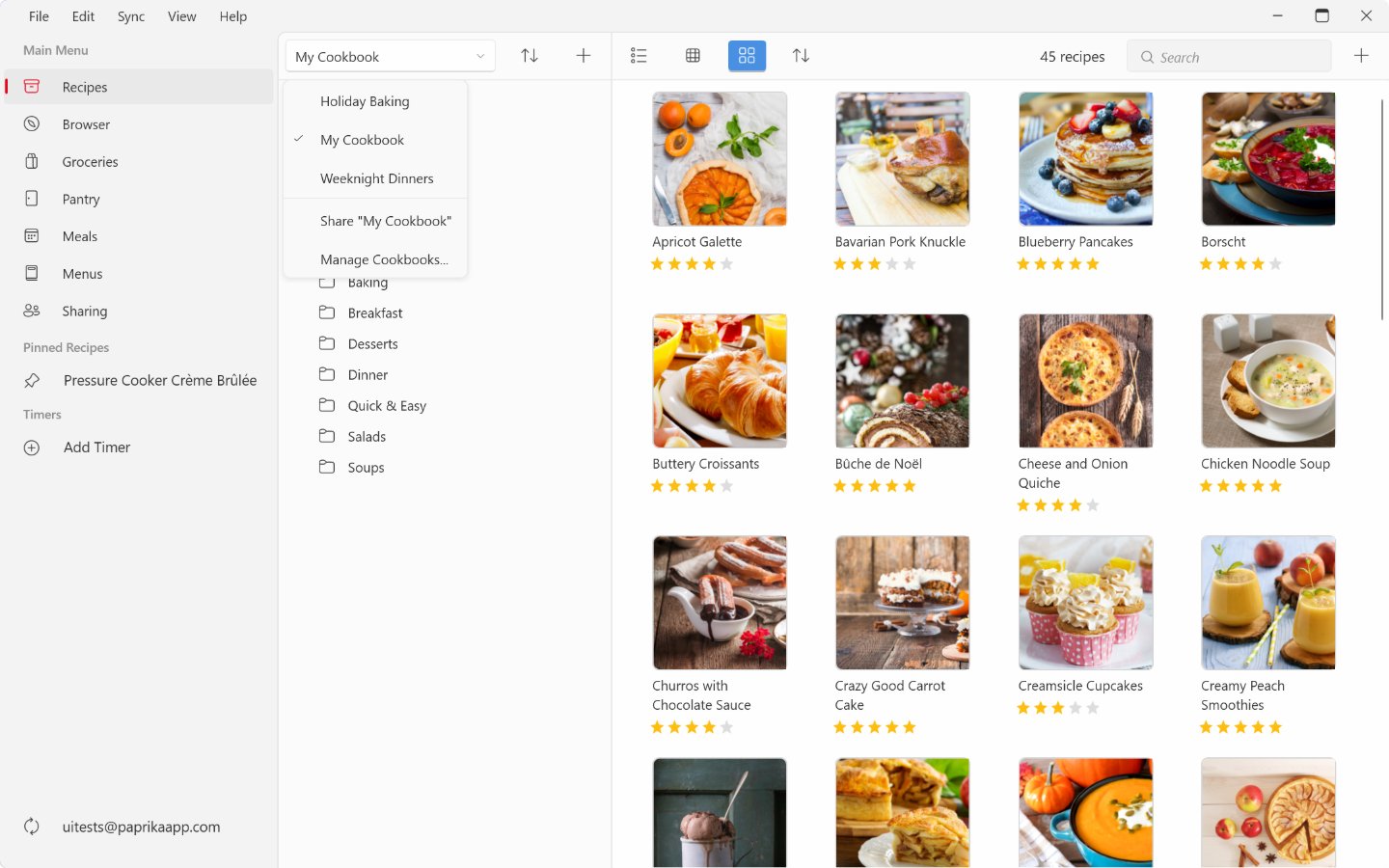Open the Bavarian Pork Knuckle thumbnail

click(x=902, y=159)
